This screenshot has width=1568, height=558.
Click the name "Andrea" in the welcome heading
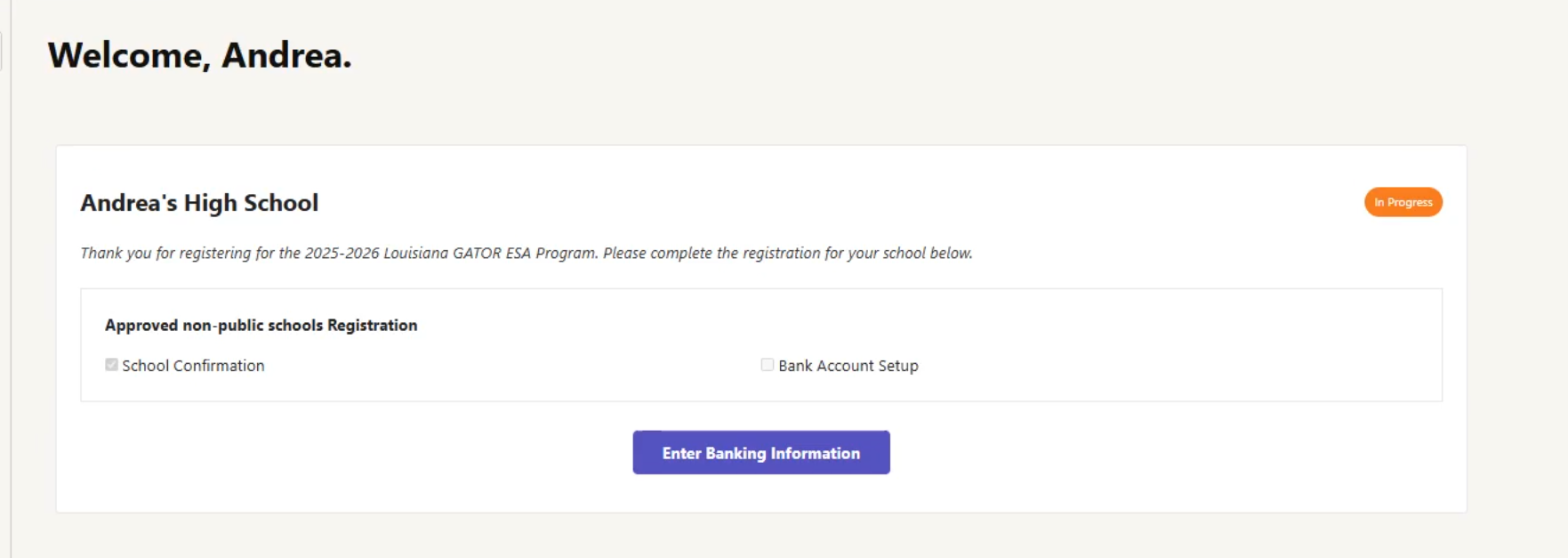(282, 55)
